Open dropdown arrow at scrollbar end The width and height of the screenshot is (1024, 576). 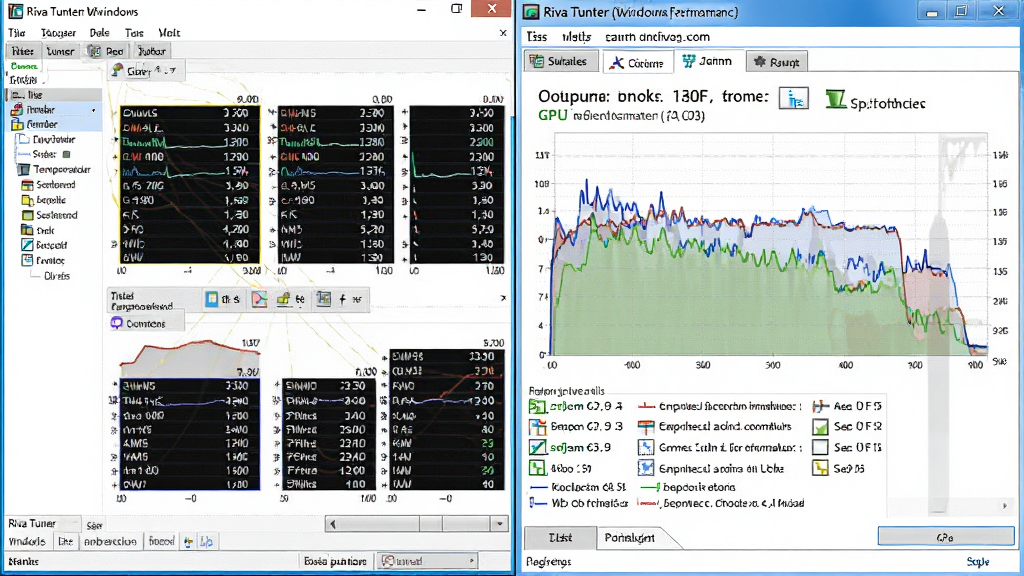click(500, 524)
